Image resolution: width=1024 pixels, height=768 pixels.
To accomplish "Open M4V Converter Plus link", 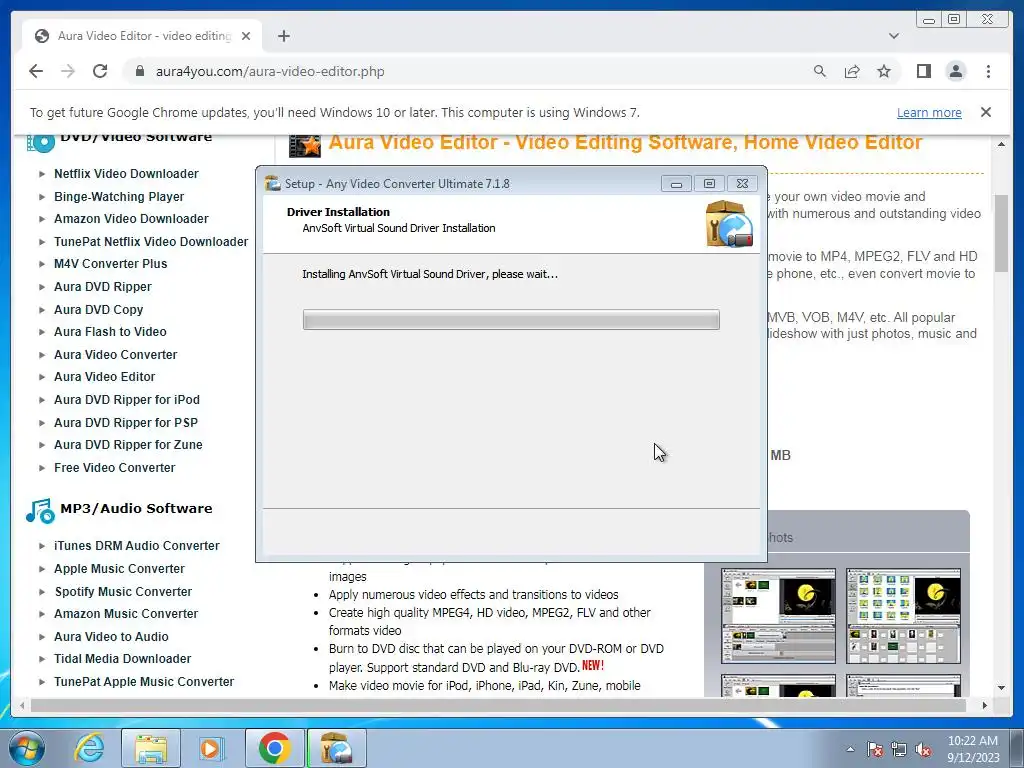I will pyautogui.click(x=110, y=264).
